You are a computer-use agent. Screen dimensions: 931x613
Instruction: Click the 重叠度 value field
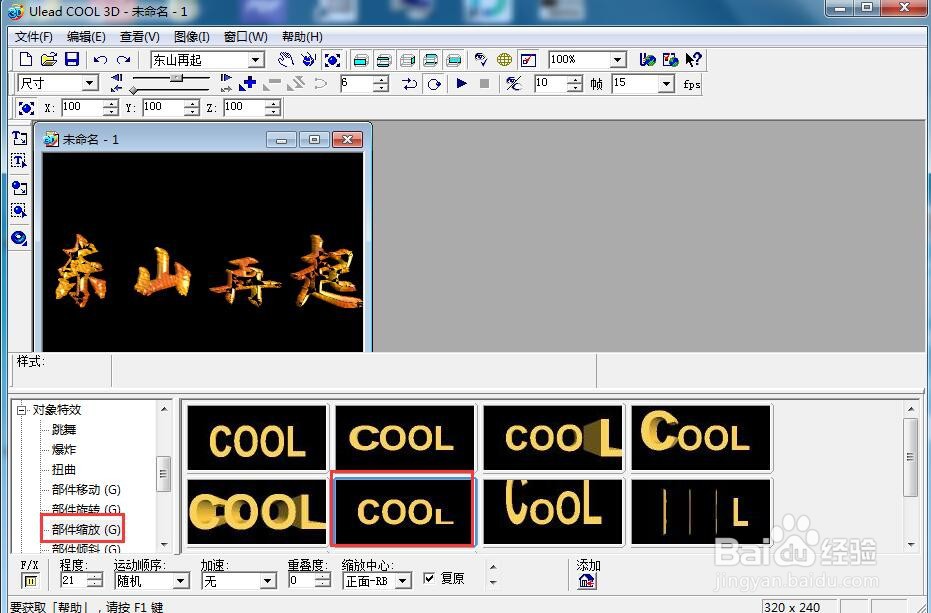click(302, 581)
